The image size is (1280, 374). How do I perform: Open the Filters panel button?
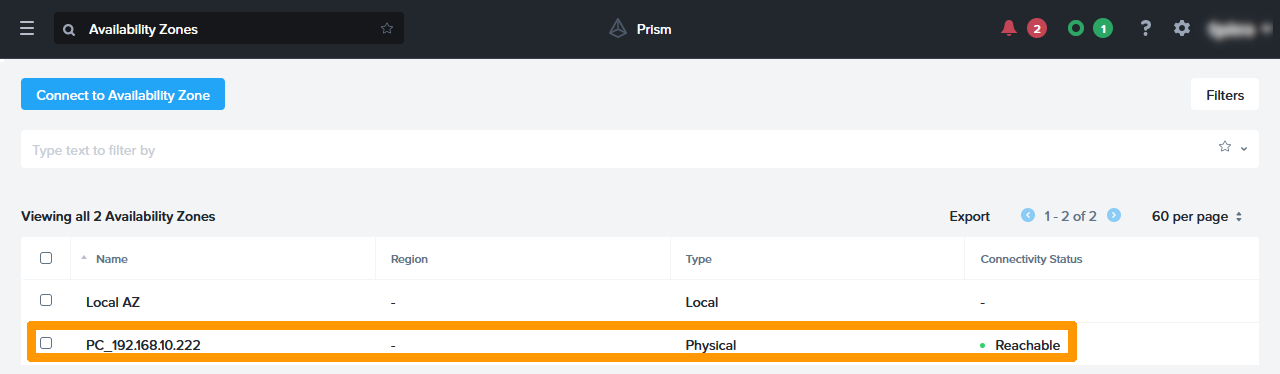[x=1225, y=95]
